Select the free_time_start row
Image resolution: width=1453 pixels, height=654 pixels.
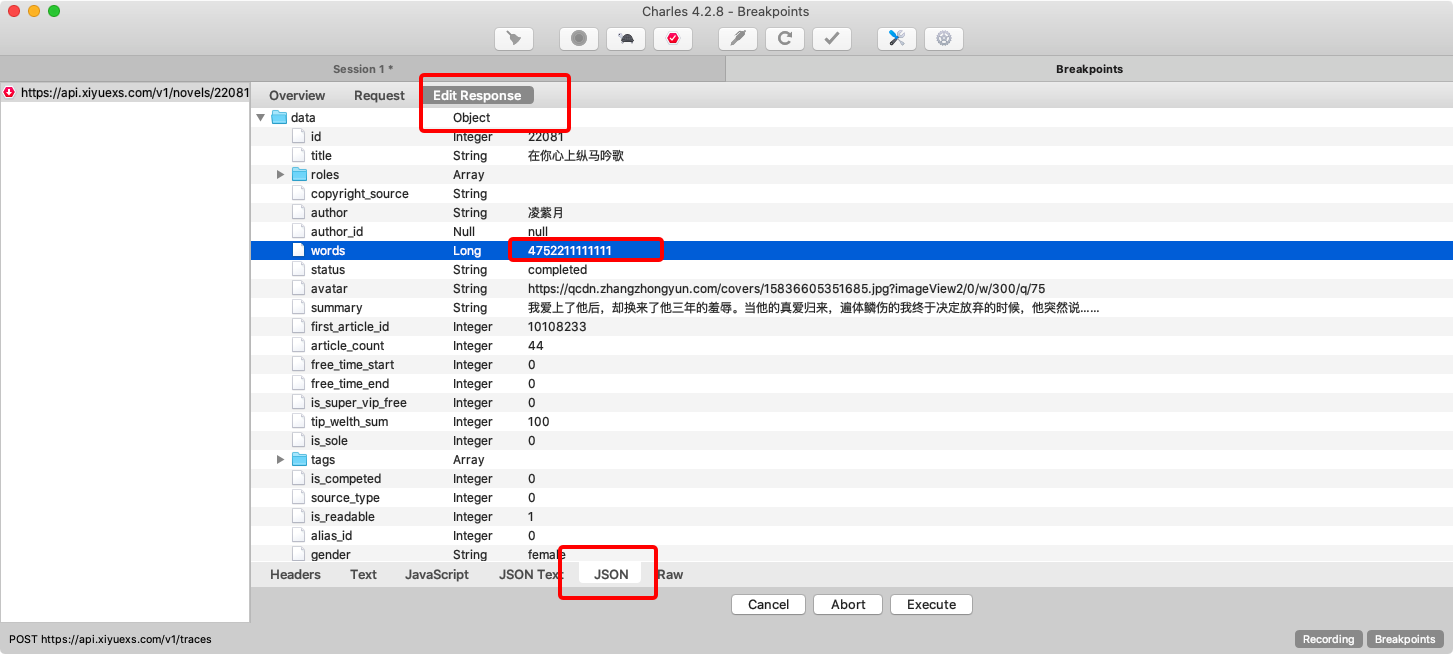(851, 365)
